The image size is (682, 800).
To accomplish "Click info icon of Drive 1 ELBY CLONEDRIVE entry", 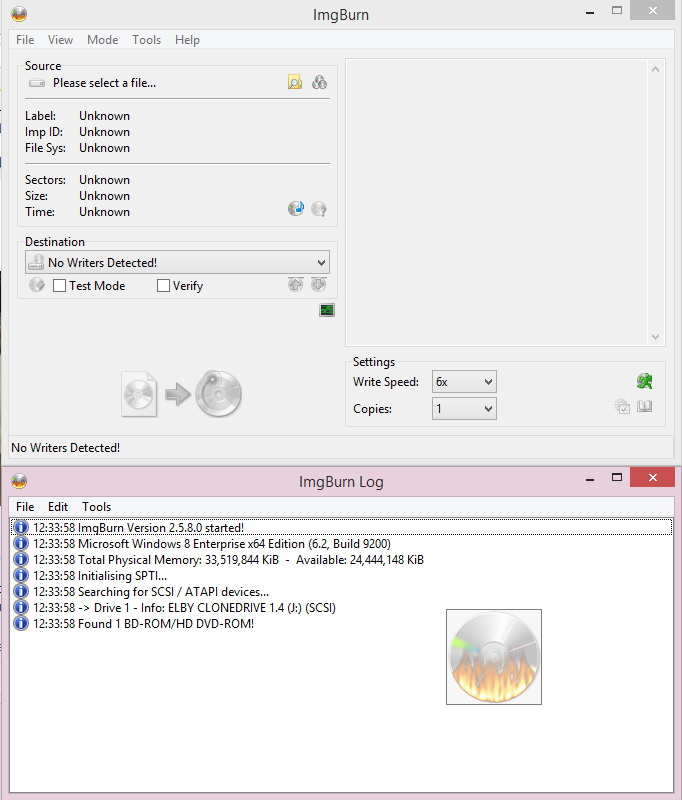I will click(x=20, y=607).
